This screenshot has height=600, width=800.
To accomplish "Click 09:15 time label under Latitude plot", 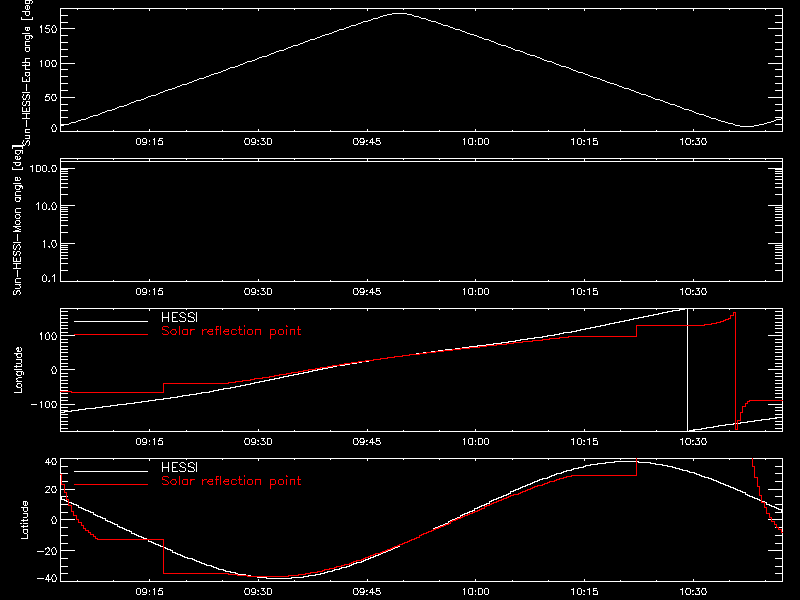I will (x=149, y=592).
